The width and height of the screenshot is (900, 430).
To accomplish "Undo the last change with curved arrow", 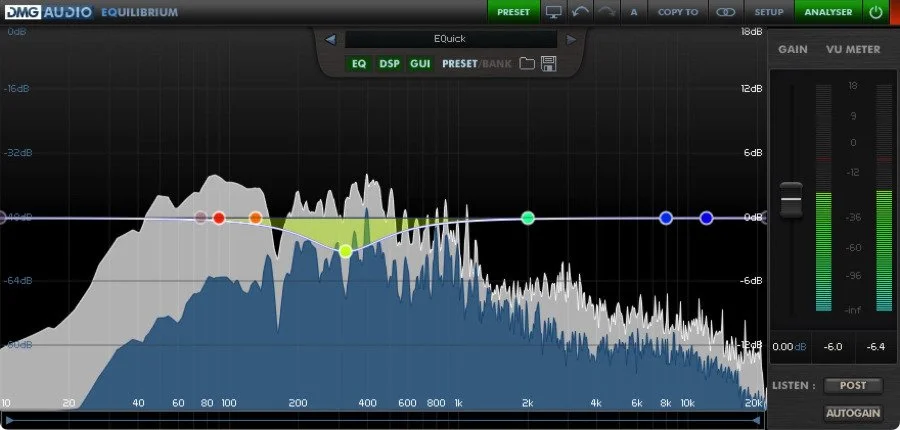I will [580, 12].
